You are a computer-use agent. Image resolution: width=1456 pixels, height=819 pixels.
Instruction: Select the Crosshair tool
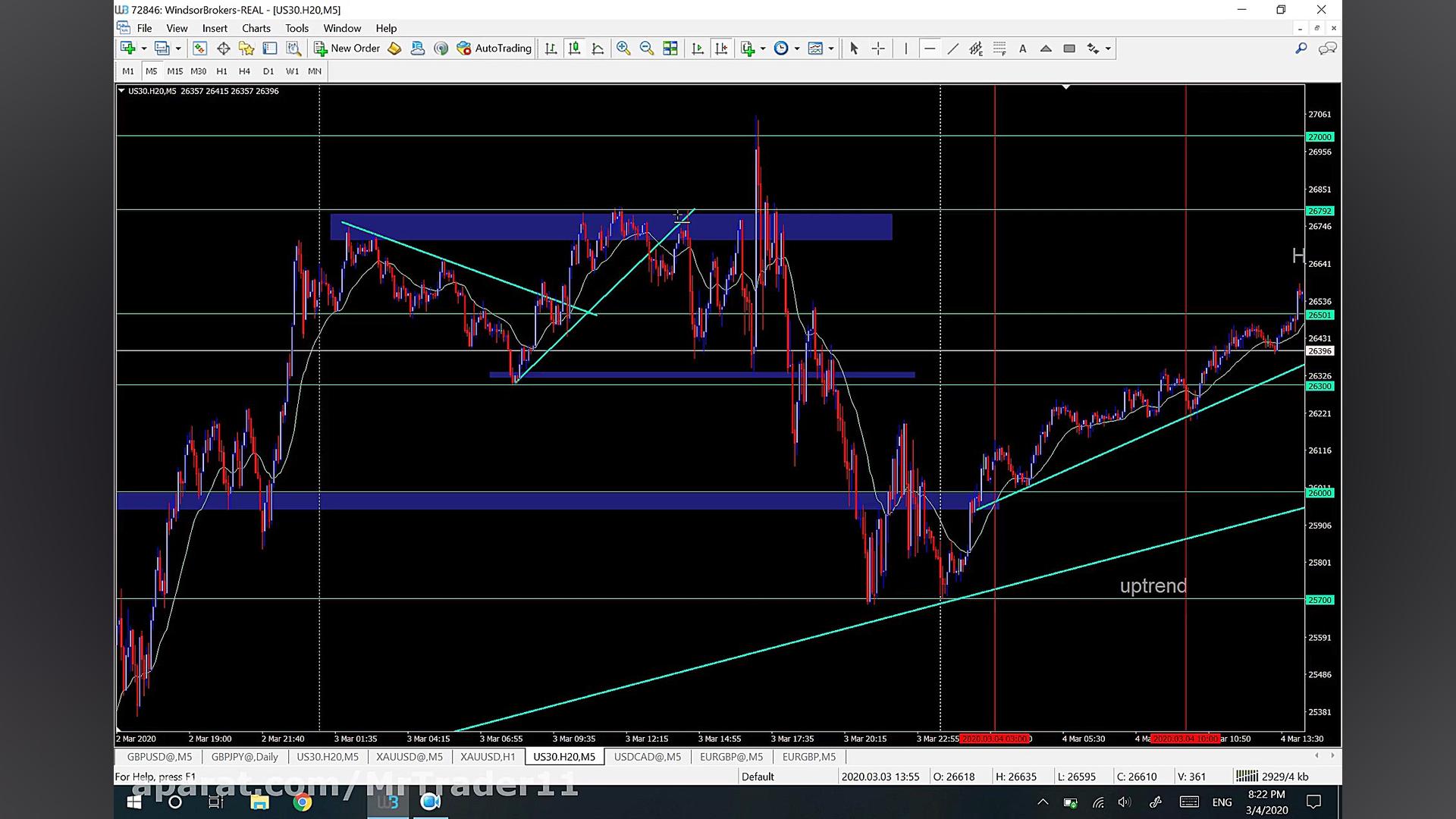pos(878,49)
